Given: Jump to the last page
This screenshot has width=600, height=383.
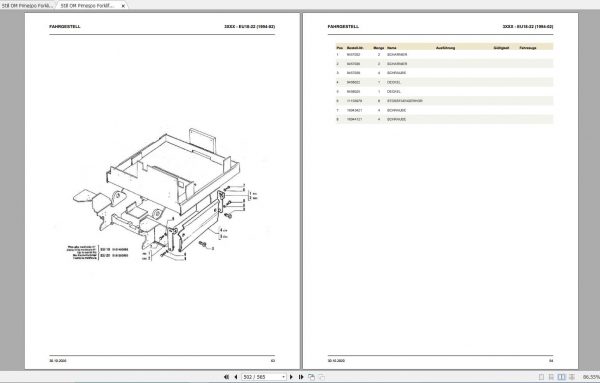Looking at the screenshot, I should tap(301, 377).
